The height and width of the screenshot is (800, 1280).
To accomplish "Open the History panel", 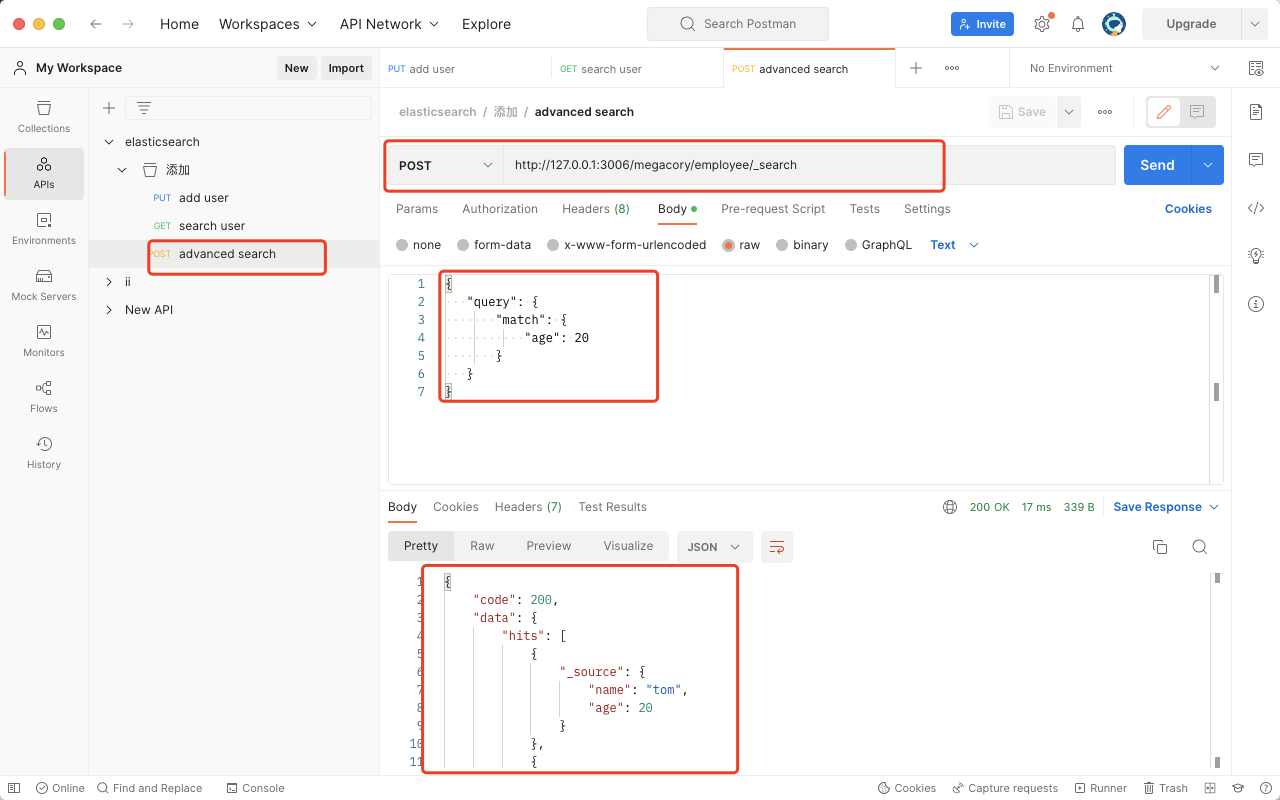I will [x=43, y=452].
